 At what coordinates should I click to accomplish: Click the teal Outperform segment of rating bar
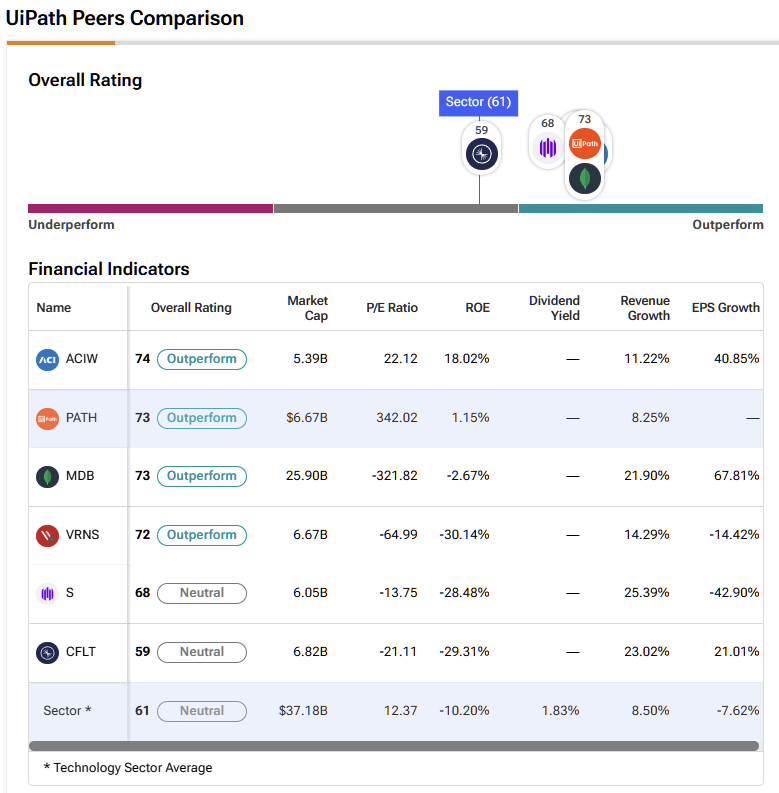640,209
